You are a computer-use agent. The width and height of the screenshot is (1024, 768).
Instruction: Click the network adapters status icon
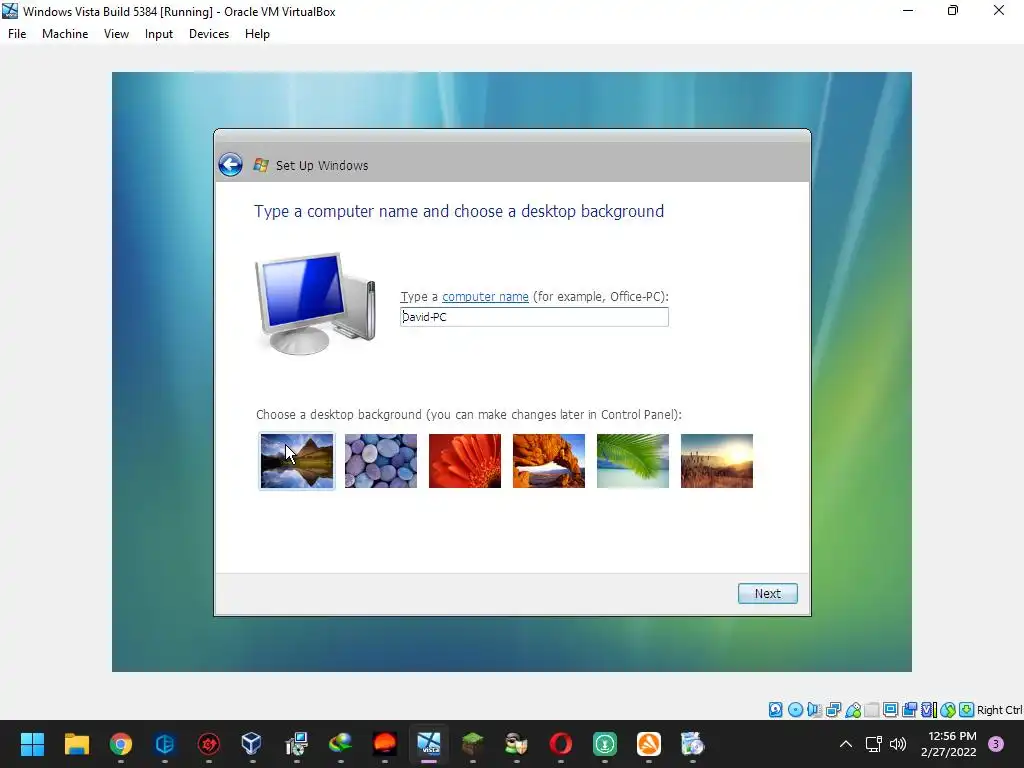(x=833, y=709)
